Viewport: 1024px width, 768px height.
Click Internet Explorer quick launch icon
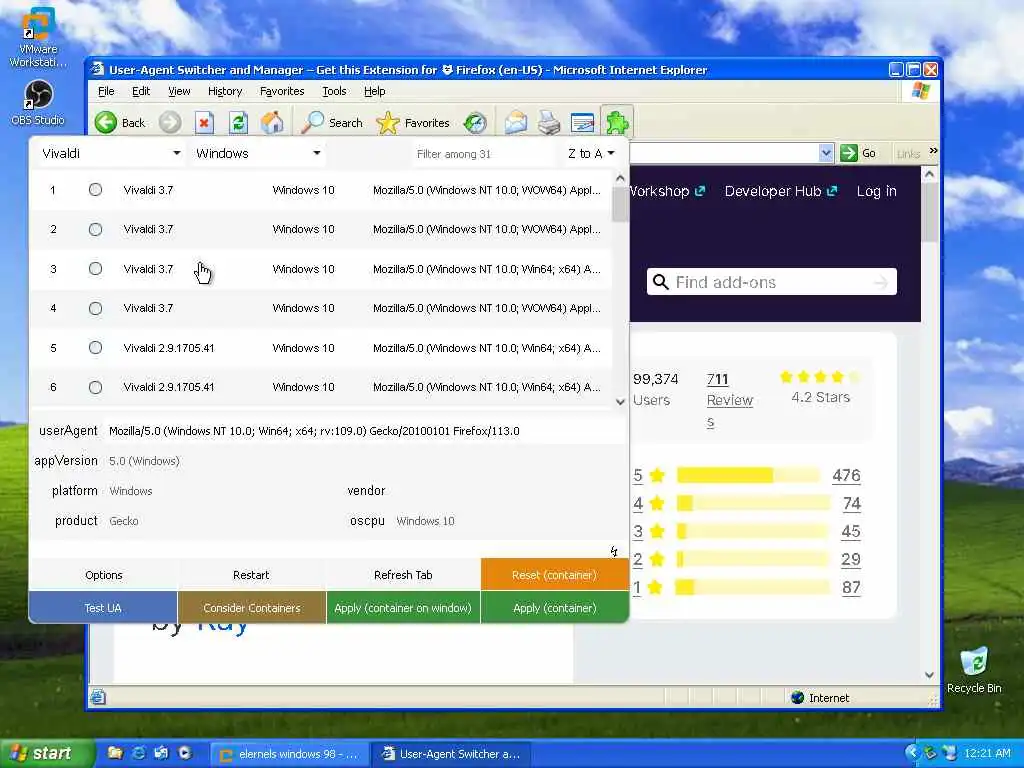point(138,753)
